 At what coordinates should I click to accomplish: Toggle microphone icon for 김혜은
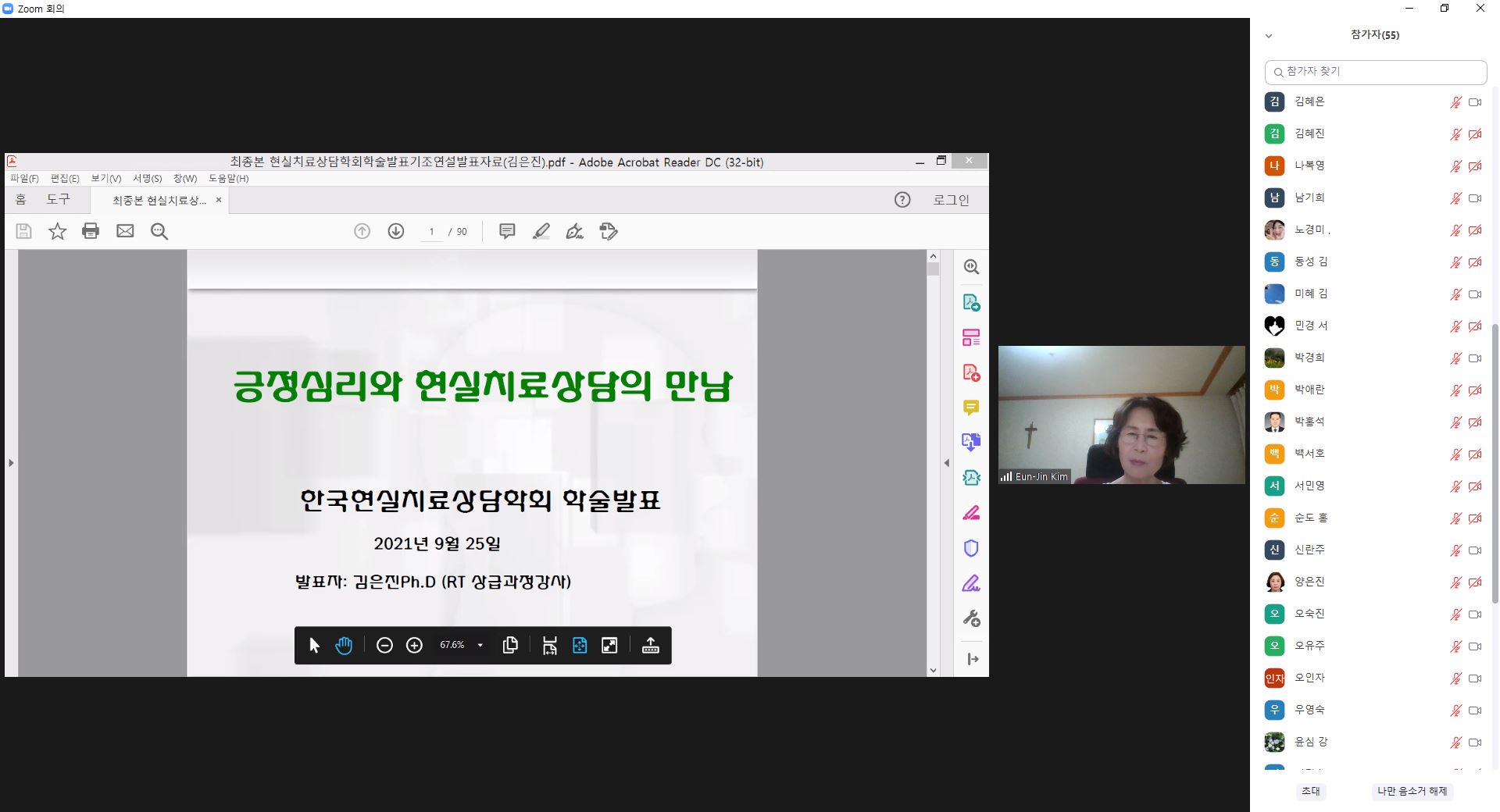click(1455, 102)
